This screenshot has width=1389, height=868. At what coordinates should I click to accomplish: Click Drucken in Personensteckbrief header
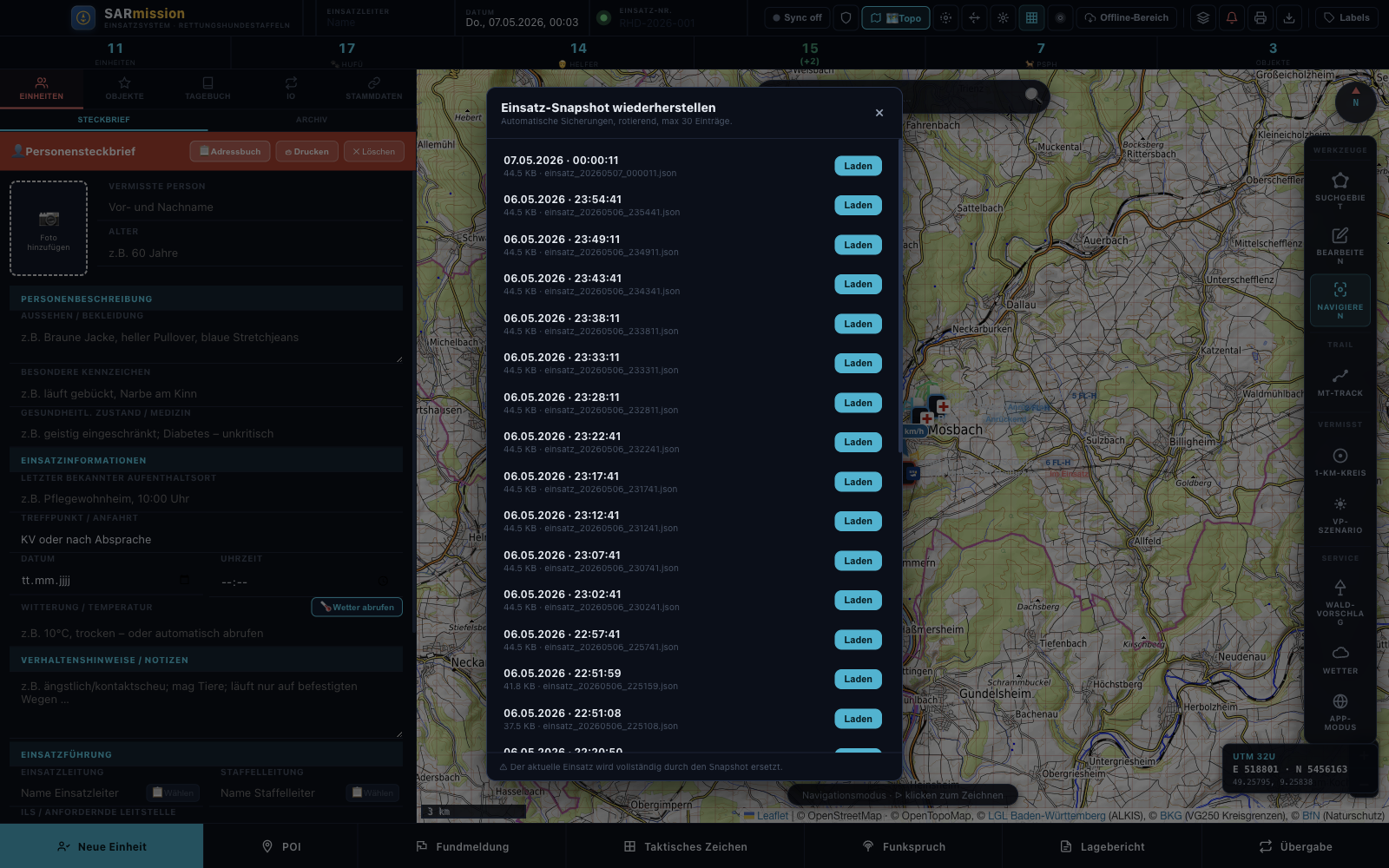[x=307, y=151]
